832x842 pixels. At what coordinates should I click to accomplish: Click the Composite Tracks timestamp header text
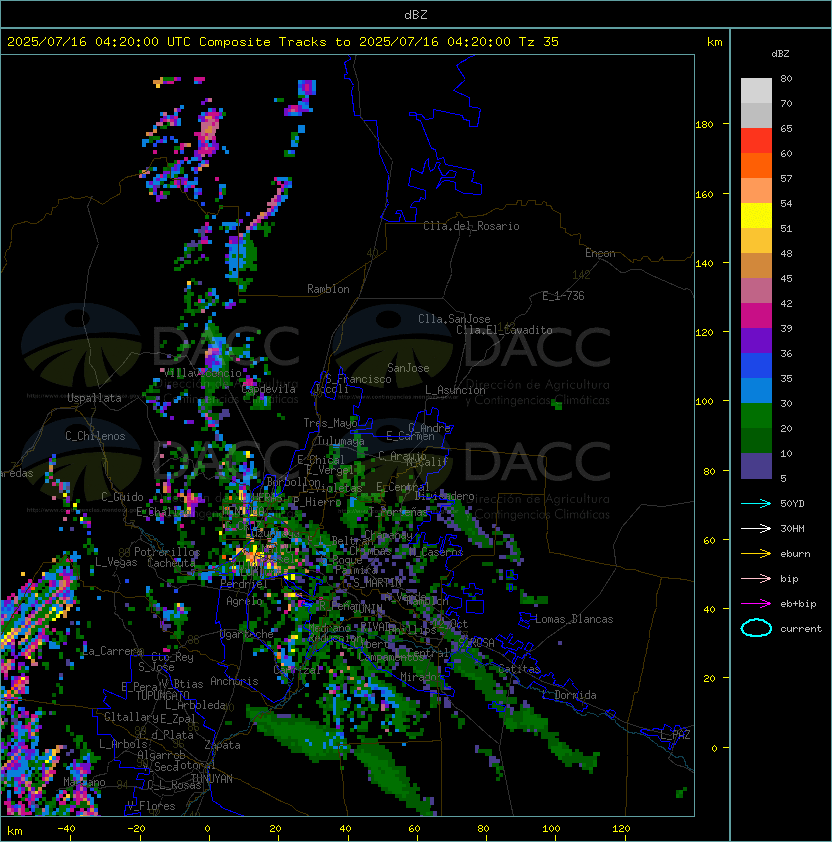click(283, 42)
